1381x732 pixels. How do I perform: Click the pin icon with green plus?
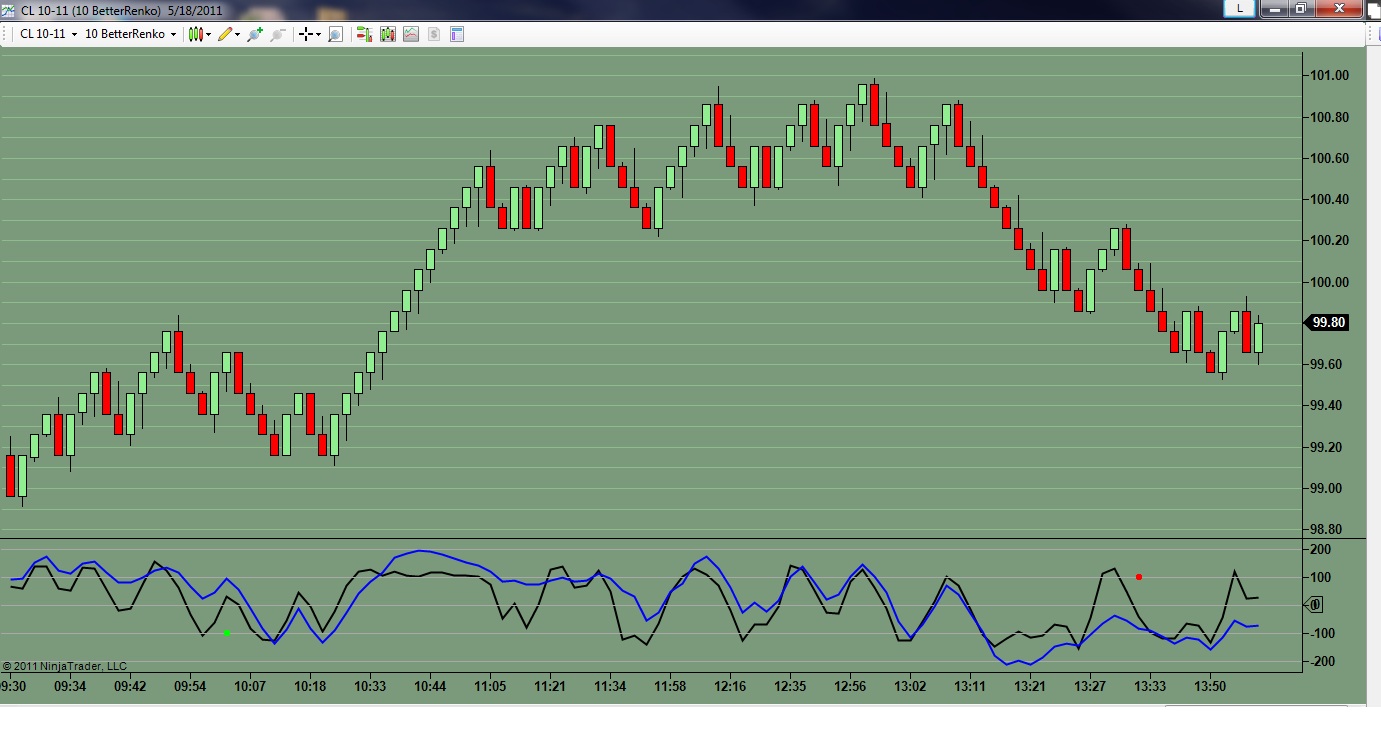pyautogui.click(x=255, y=34)
